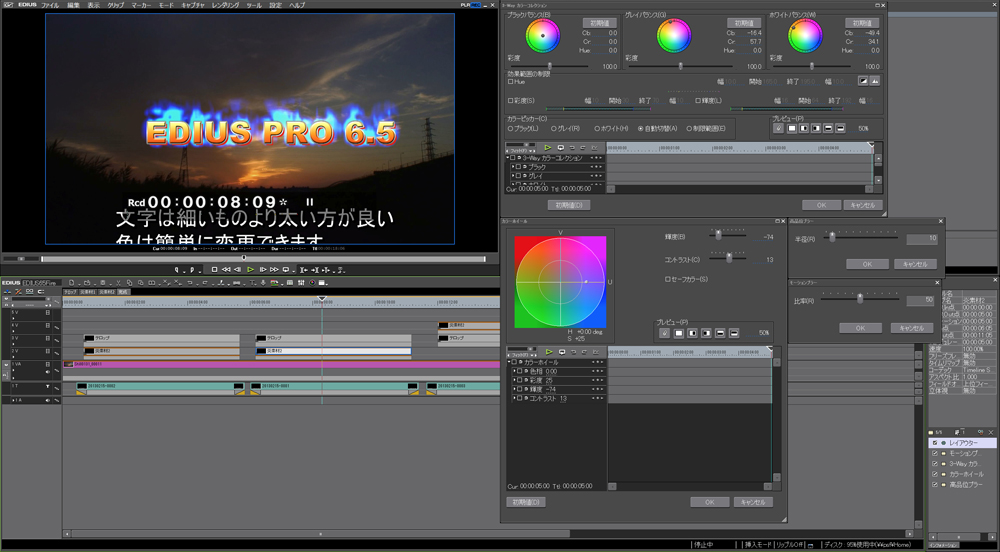
Task: Click the Stop button in the player
Action: (214, 270)
